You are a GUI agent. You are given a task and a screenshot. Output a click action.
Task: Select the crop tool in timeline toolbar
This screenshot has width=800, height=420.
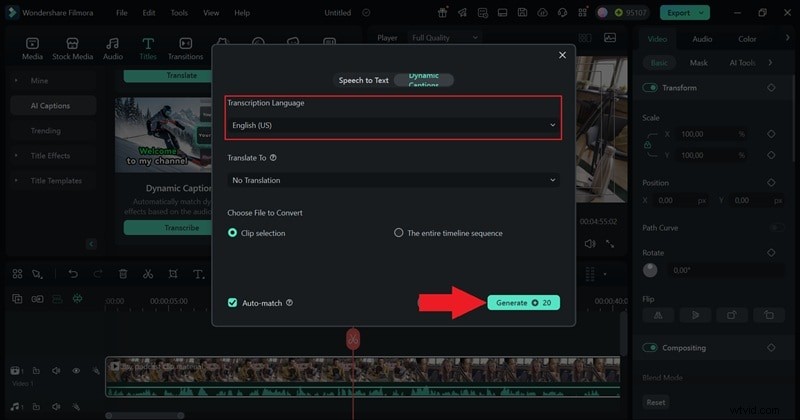(173, 274)
